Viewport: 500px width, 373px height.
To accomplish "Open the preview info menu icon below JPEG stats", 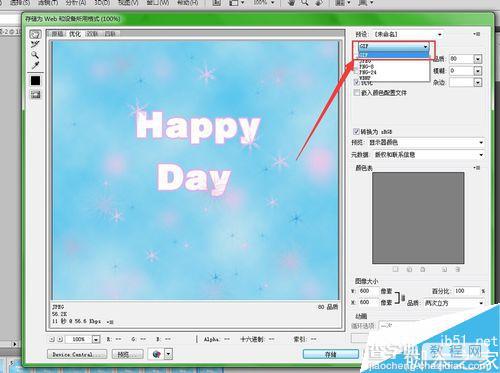I will click(110, 322).
